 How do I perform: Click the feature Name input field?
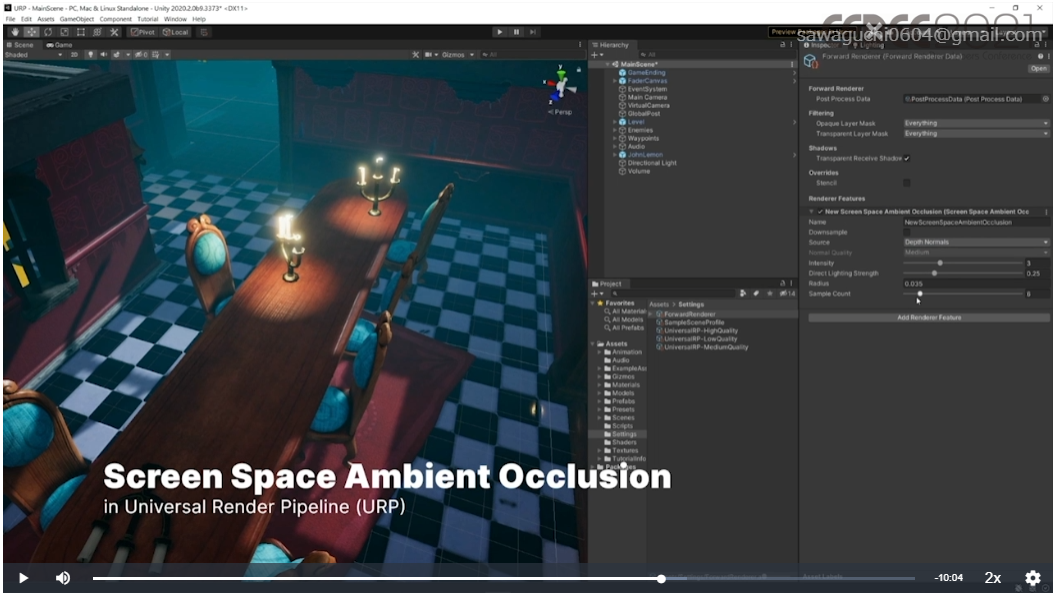click(976, 222)
